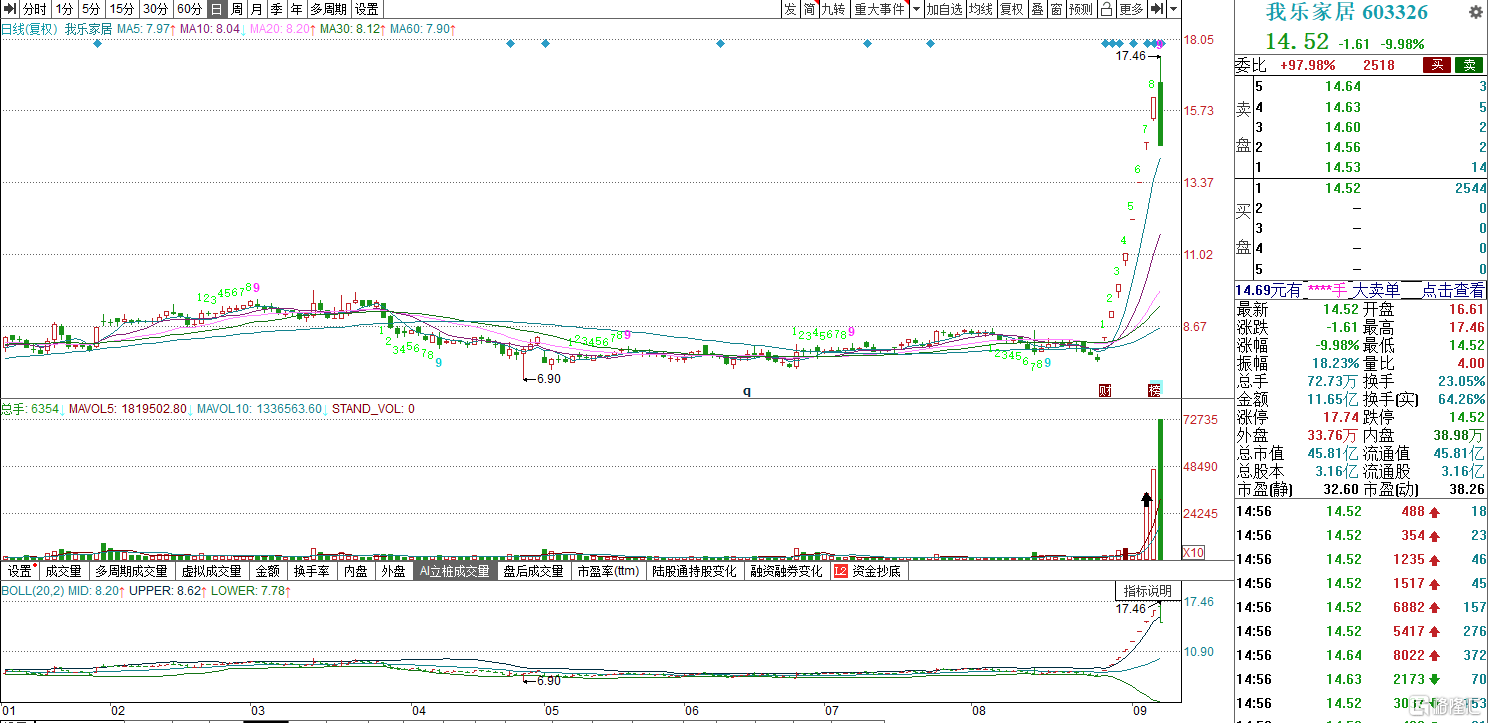Toggle 复权 price adjustment

(1011, 9)
